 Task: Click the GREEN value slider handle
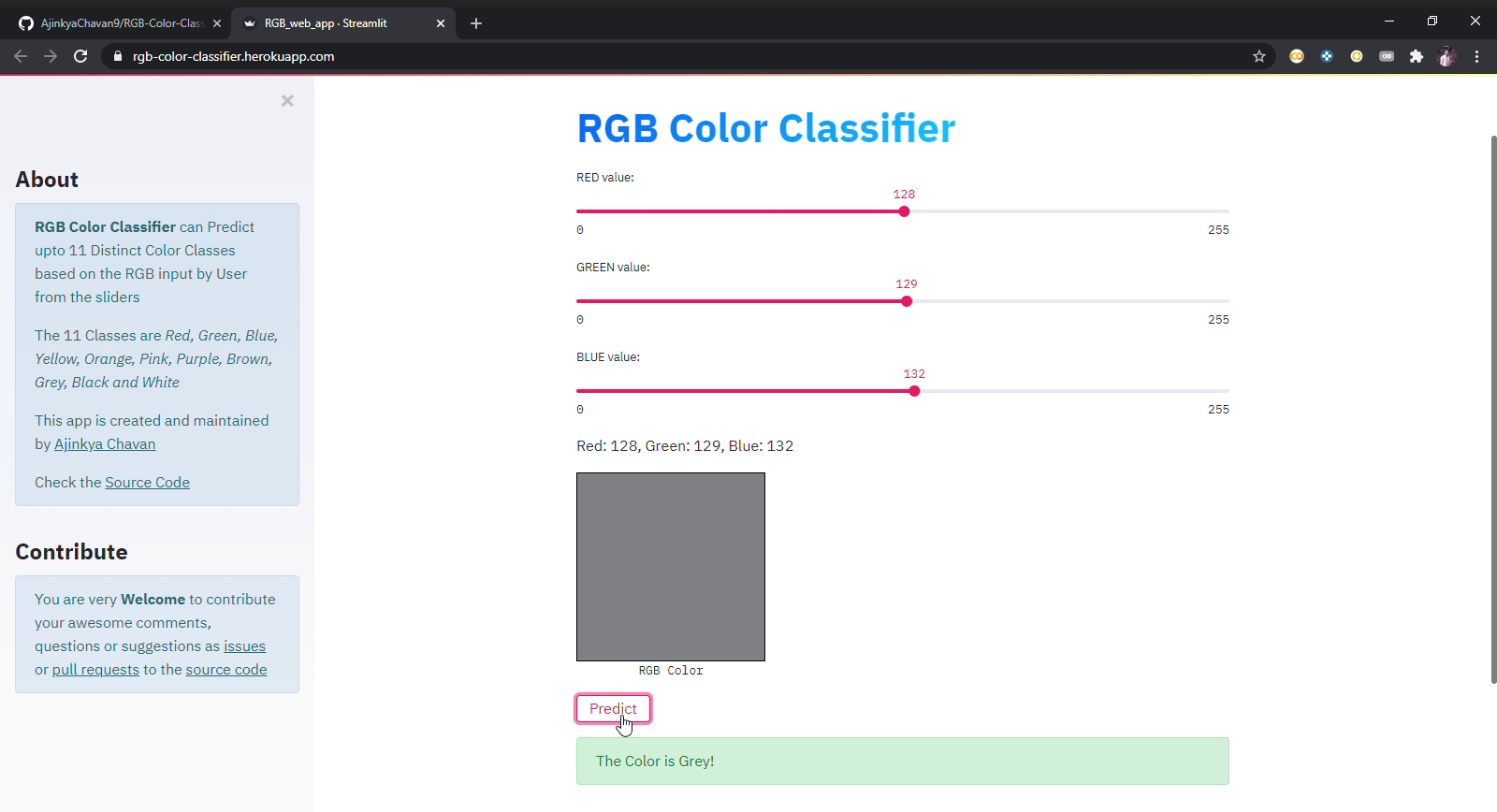tap(907, 301)
